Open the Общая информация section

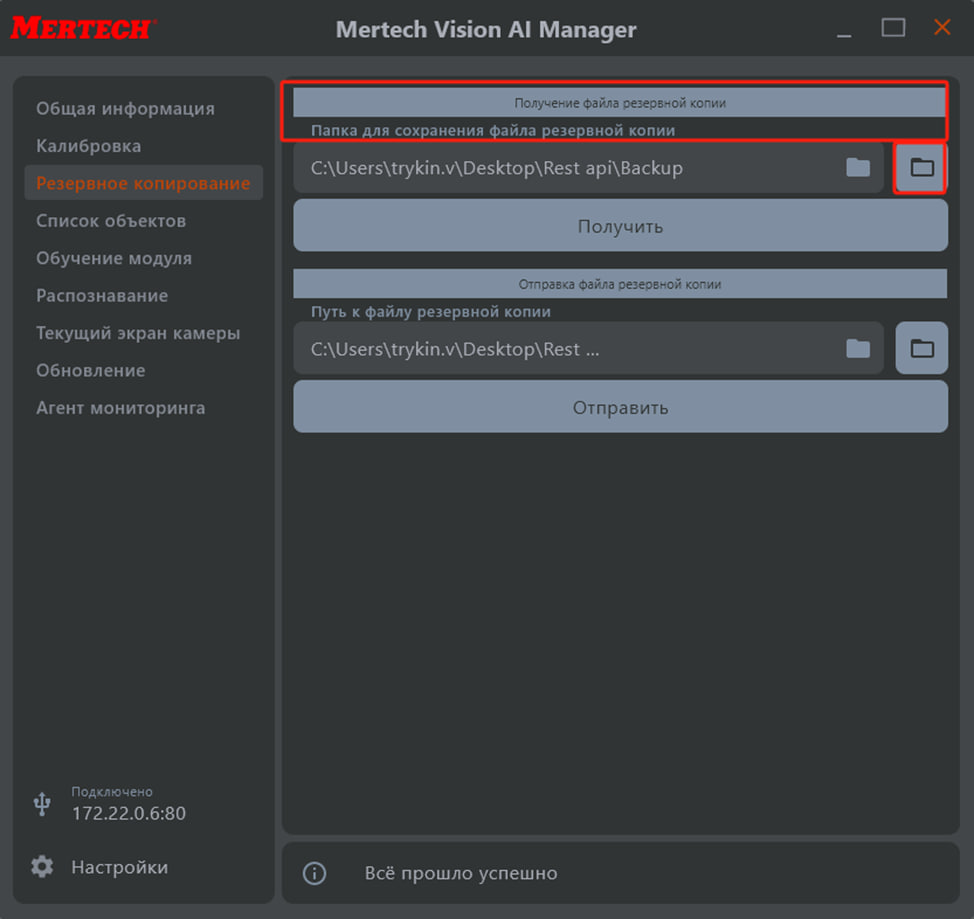click(x=125, y=108)
